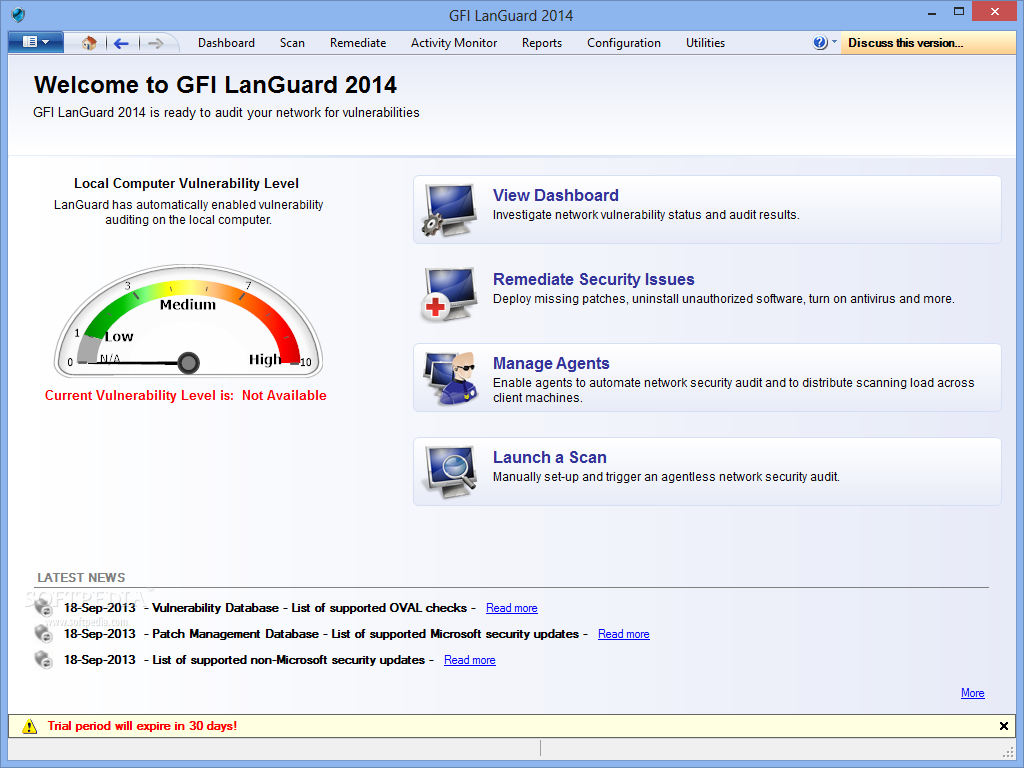Click the Launch a Scan magnifier icon
Viewport: 1024px width, 768px height.
[451, 472]
